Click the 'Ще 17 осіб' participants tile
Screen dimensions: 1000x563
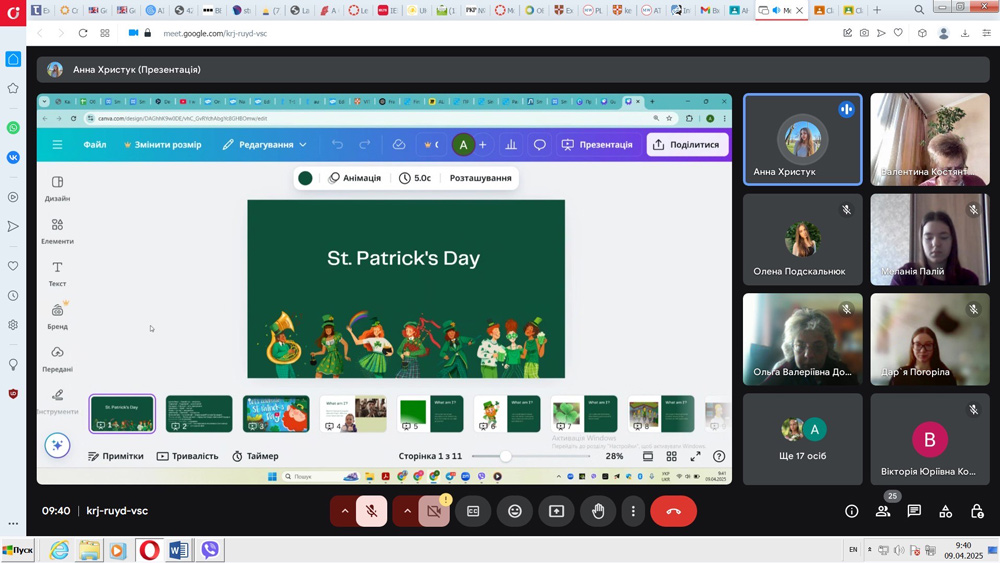802,438
